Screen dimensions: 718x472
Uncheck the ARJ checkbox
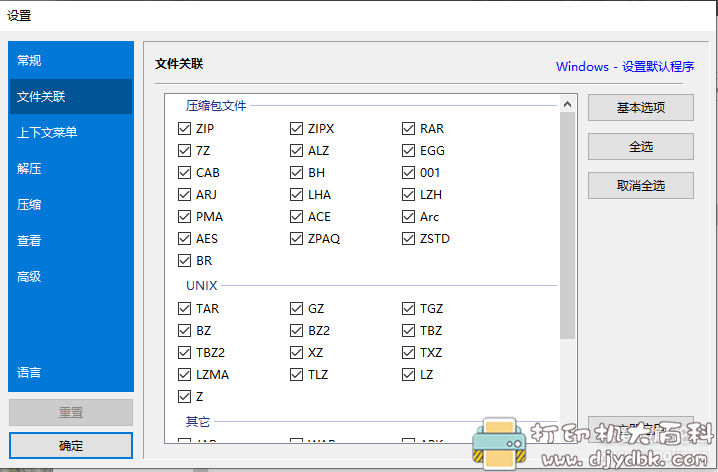(x=184, y=195)
